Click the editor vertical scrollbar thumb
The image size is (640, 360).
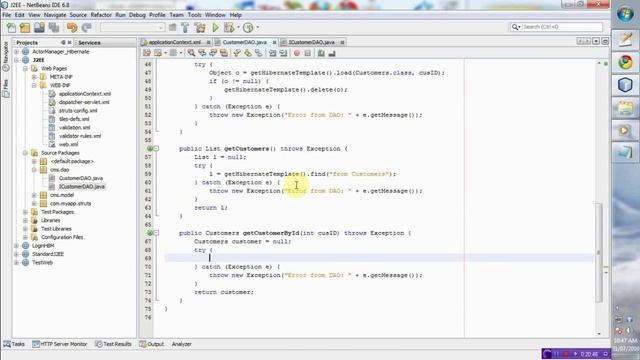point(599,253)
